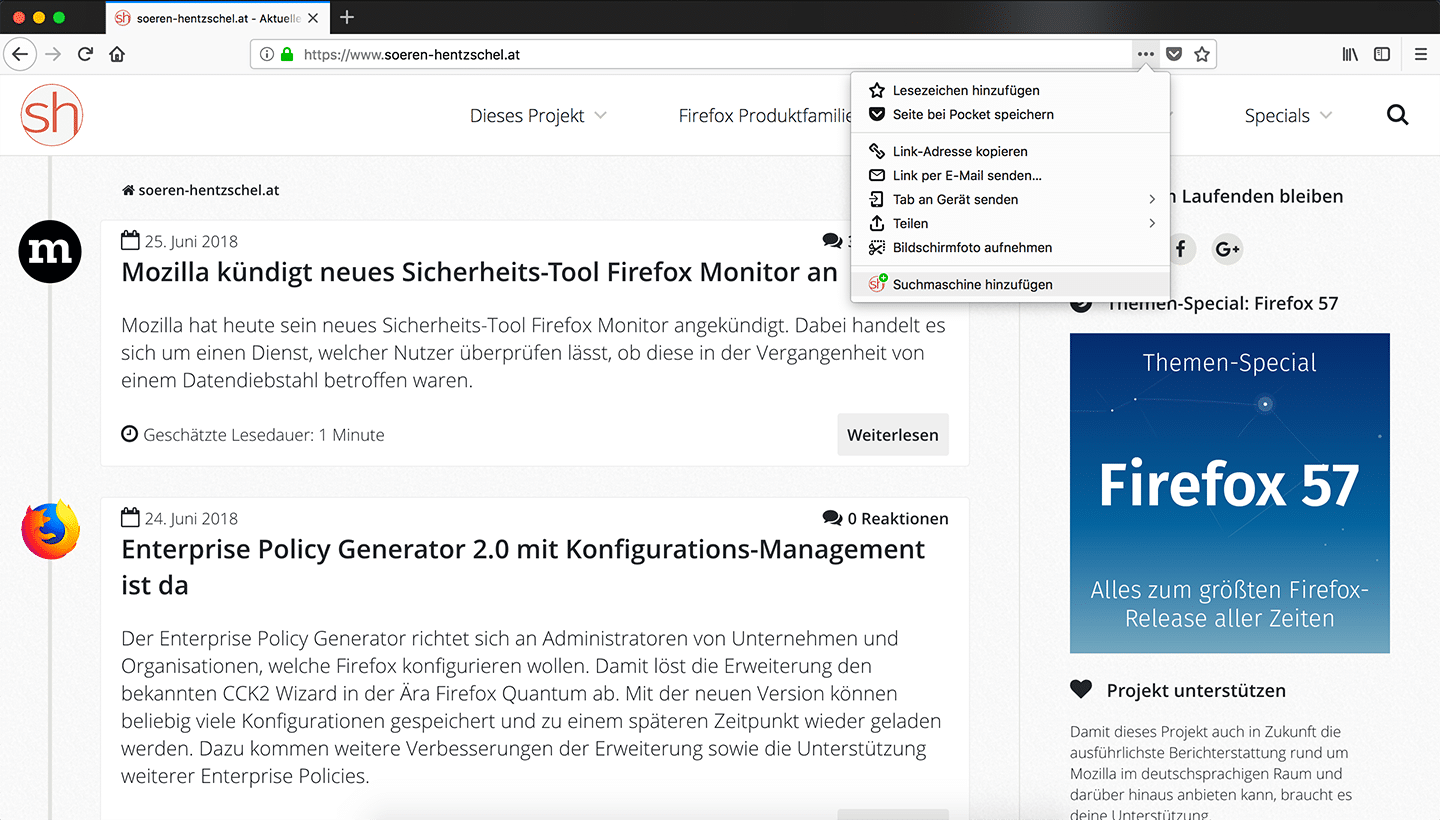Image resolution: width=1440 pixels, height=820 pixels.
Task: Bookmark page with the star icon
Action: (1202, 54)
